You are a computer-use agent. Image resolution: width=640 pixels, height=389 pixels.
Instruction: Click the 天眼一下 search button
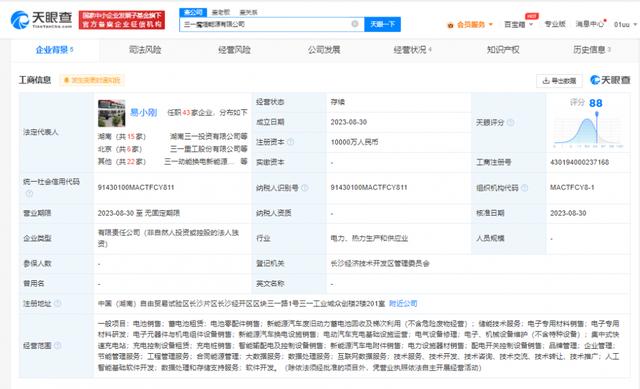(382, 24)
